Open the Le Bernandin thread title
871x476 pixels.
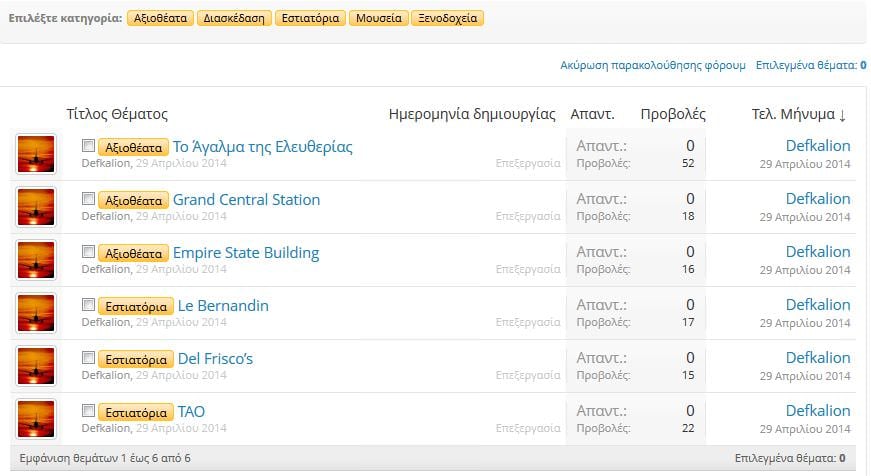[x=223, y=306]
